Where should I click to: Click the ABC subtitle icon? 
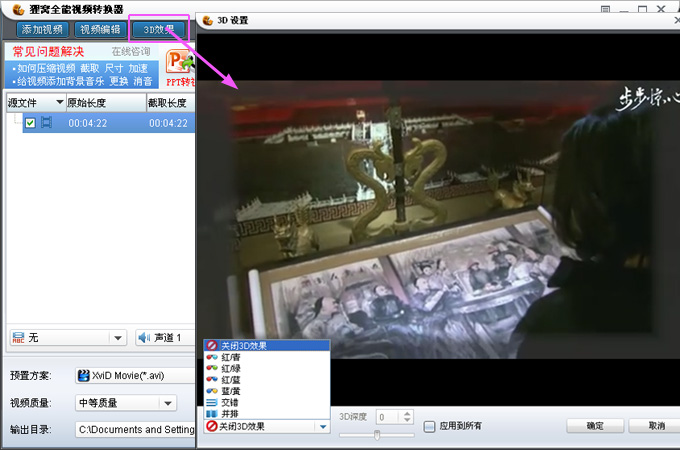click(18, 338)
